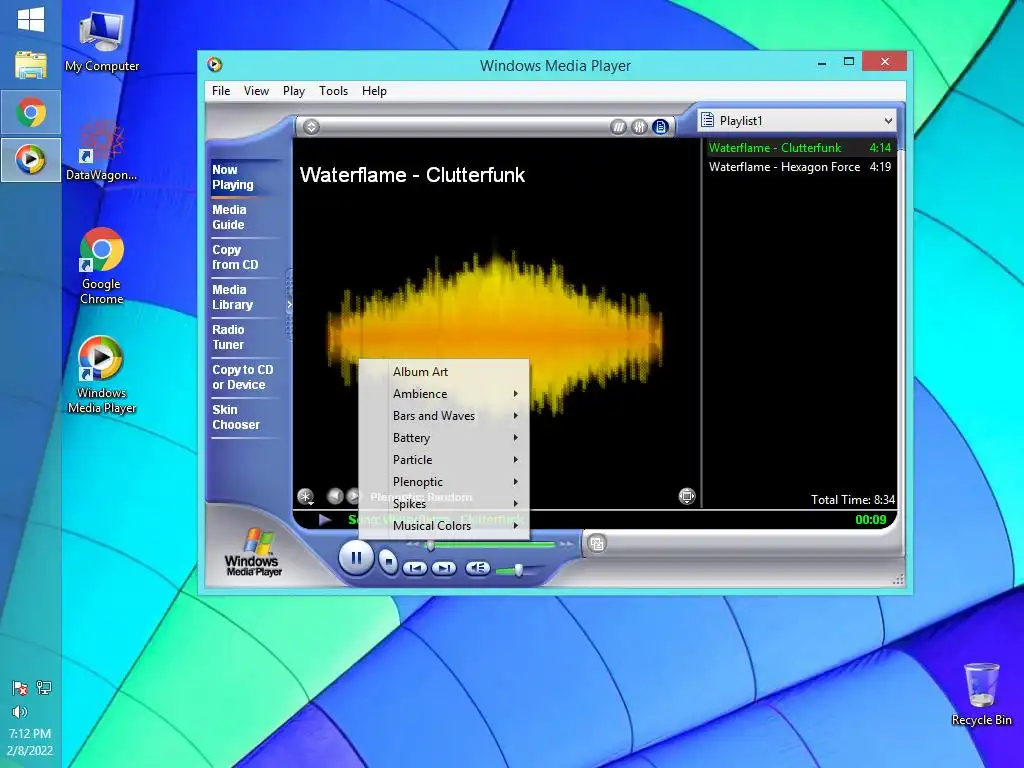Open the Play menu
This screenshot has height=768, width=1024.
pos(294,91)
